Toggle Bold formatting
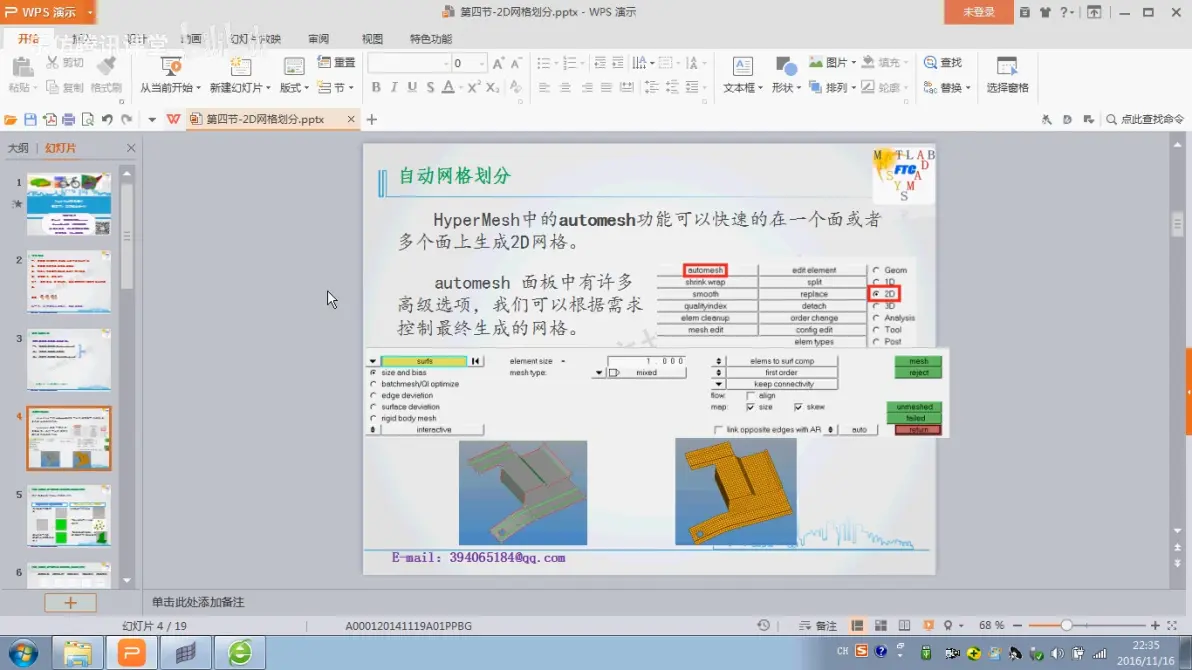The width and height of the screenshot is (1192, 670). (376, 87)
